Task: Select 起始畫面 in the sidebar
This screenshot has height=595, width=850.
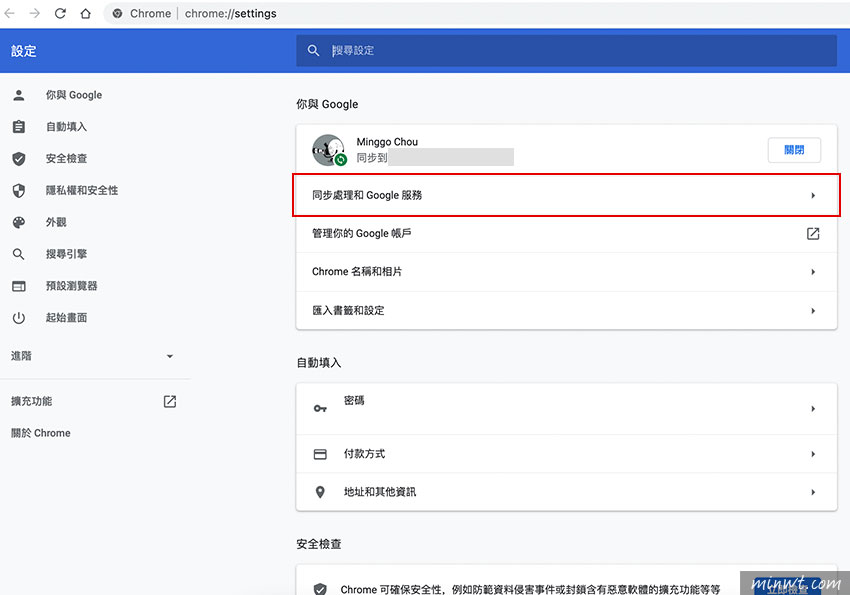Action: [x=66, y=318]
